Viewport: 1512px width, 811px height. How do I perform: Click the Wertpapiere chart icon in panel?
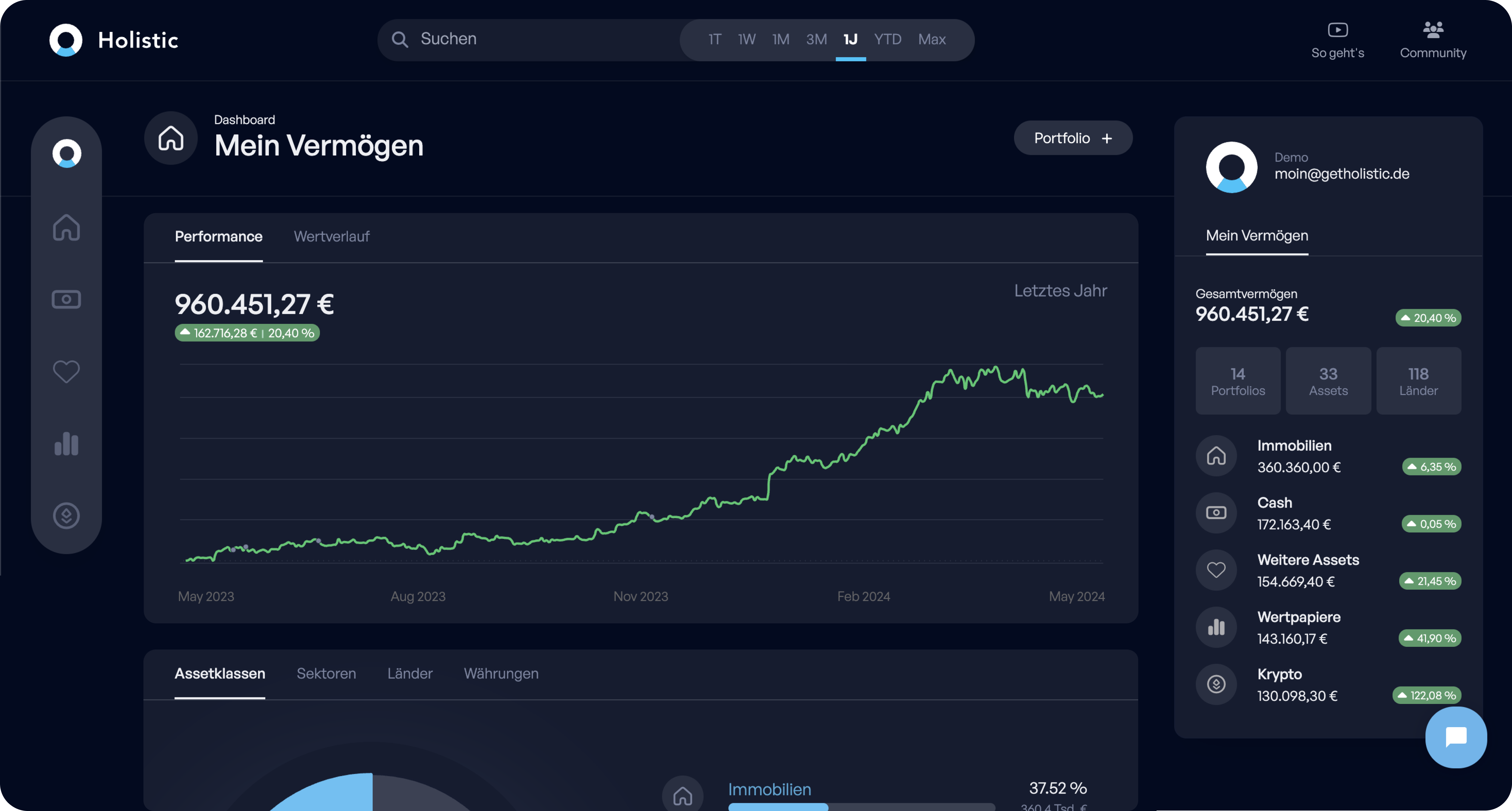[x=1216, y=627]
